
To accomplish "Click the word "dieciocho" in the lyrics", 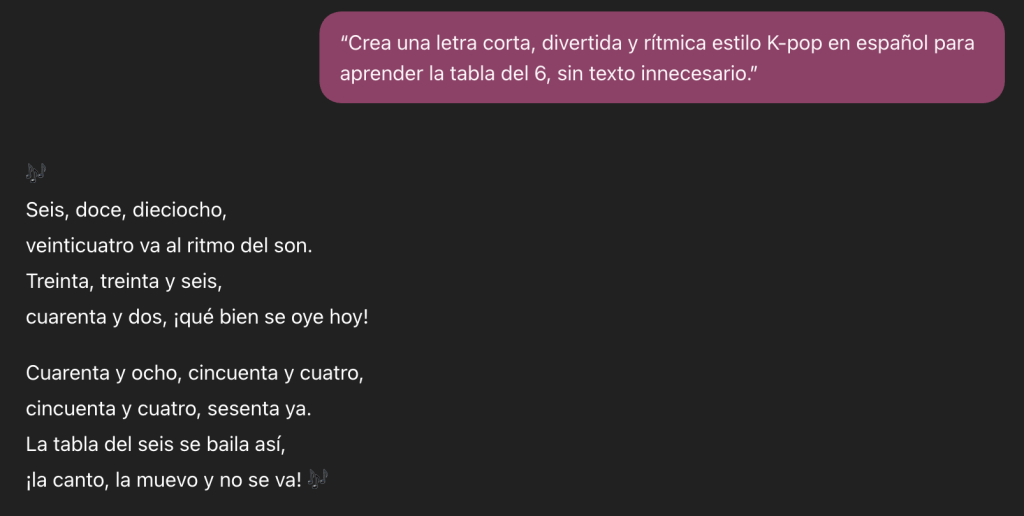I will coord(186,211).
